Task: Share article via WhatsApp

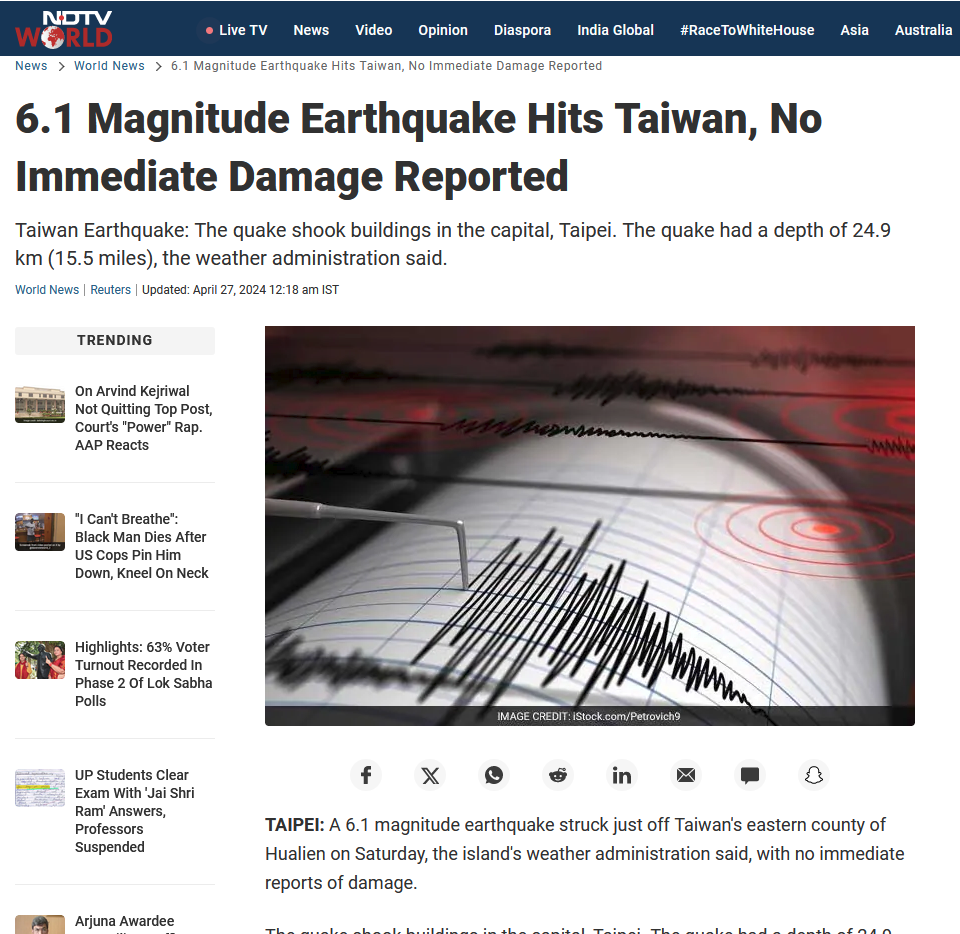Action: (x=494, y=775)
